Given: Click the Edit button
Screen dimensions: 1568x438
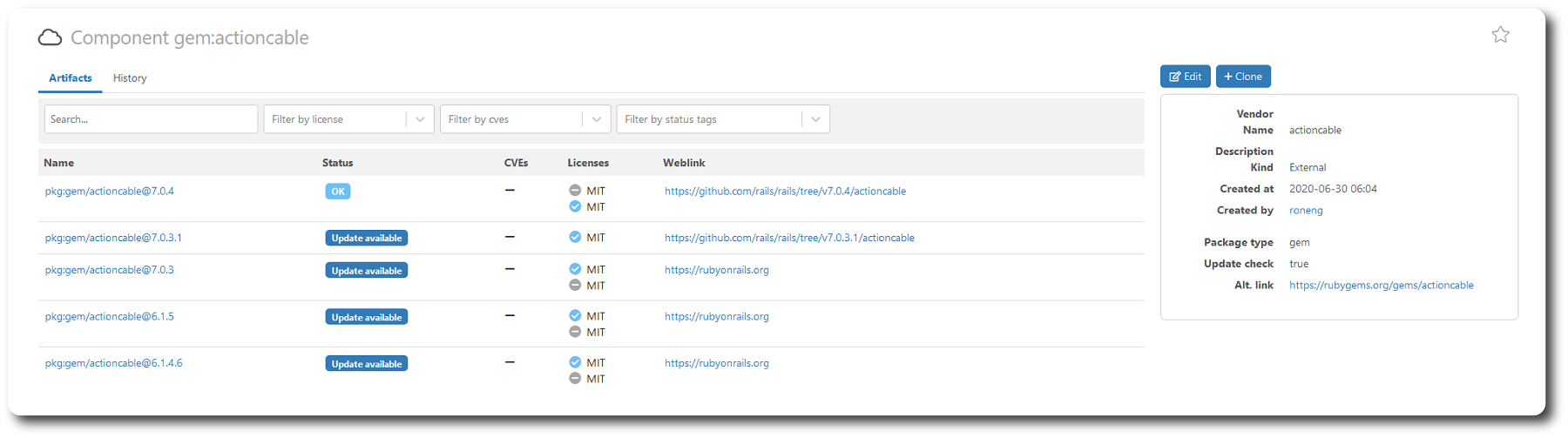Looking at the screenshot, I should click(1186, 77).
